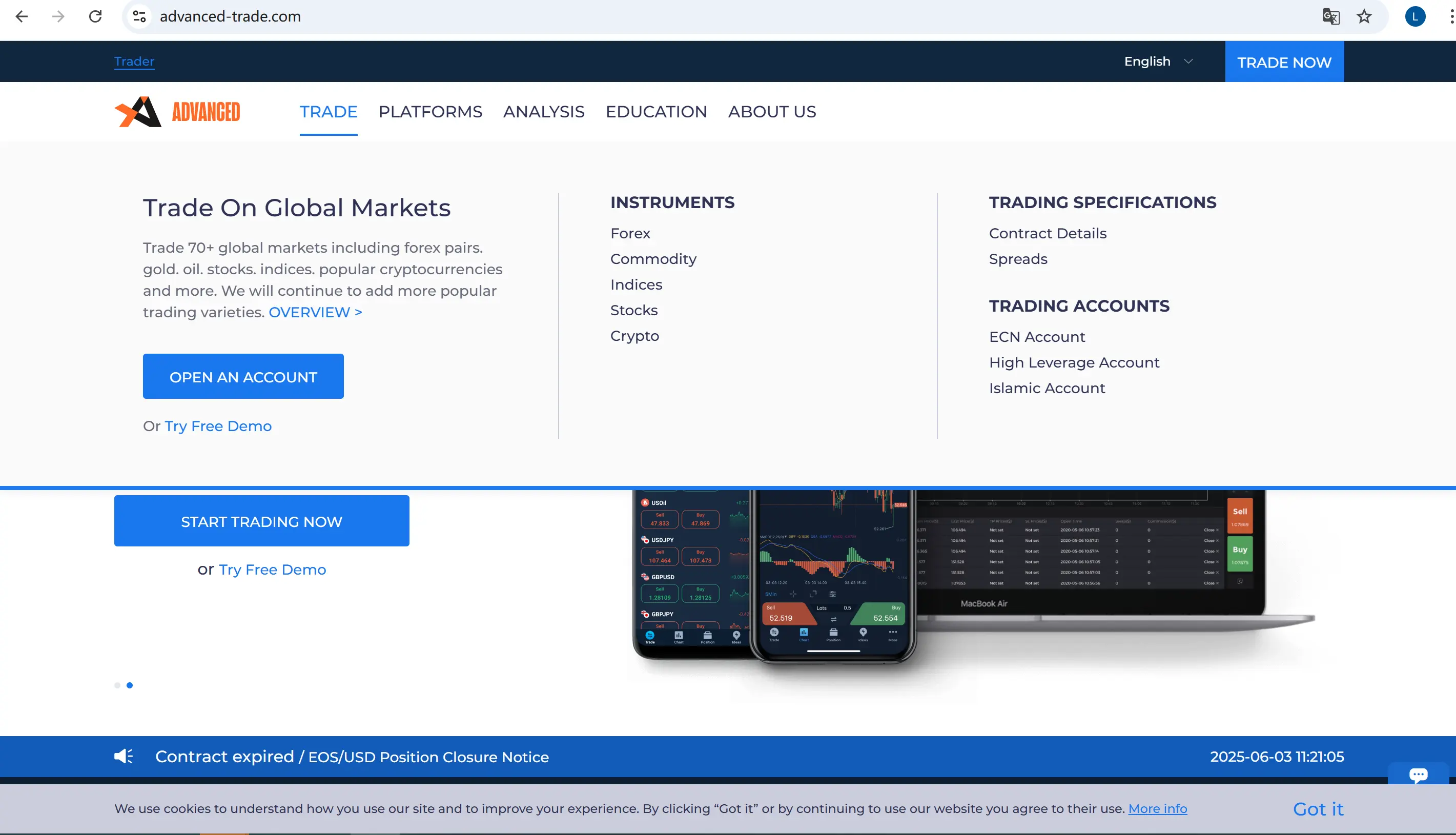Bookmark this page with star icon
Image resolution: width=1456 pixels, height=835 pixels.
pos(1364,16)
